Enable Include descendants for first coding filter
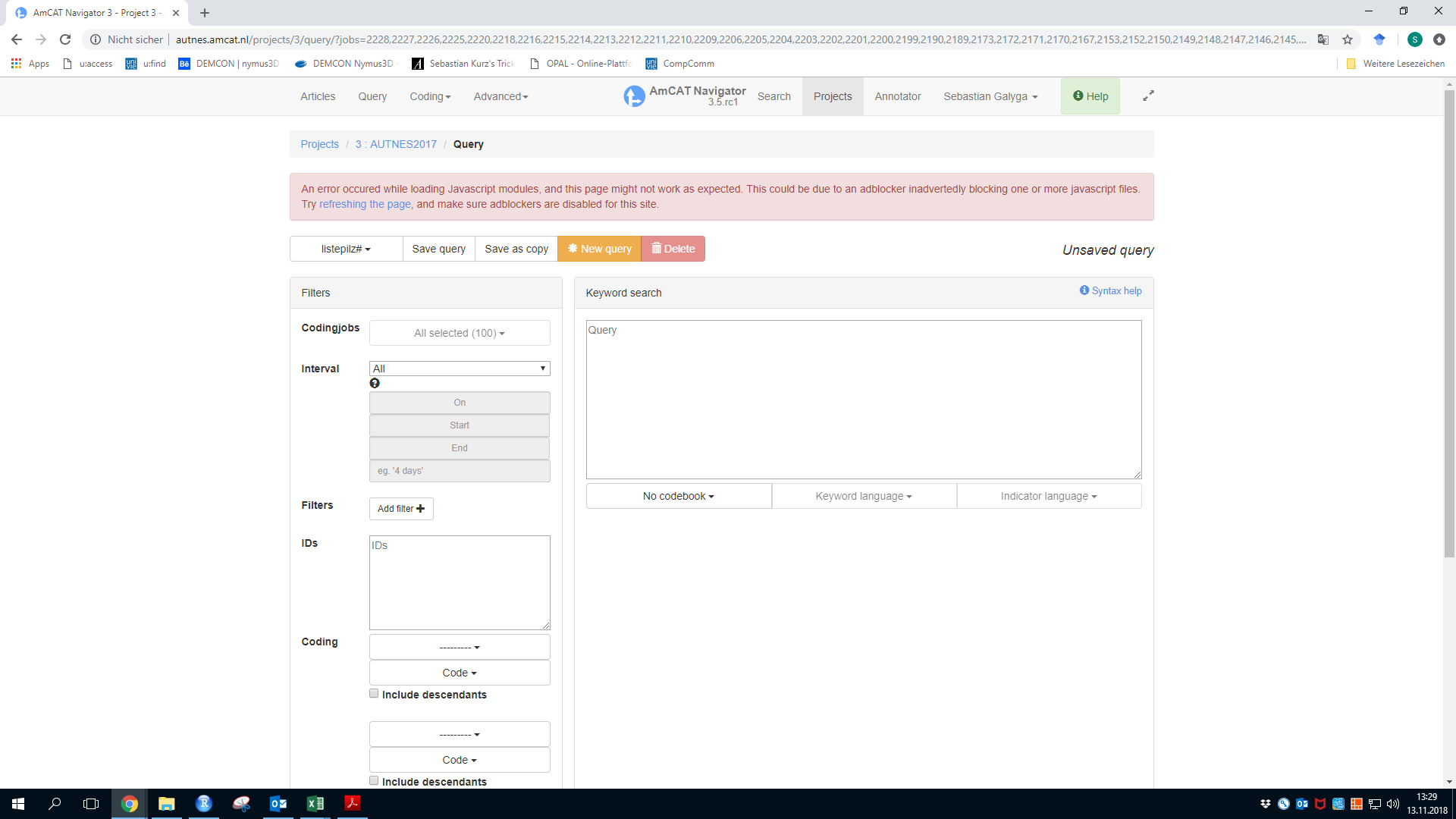 coord(374,692)
